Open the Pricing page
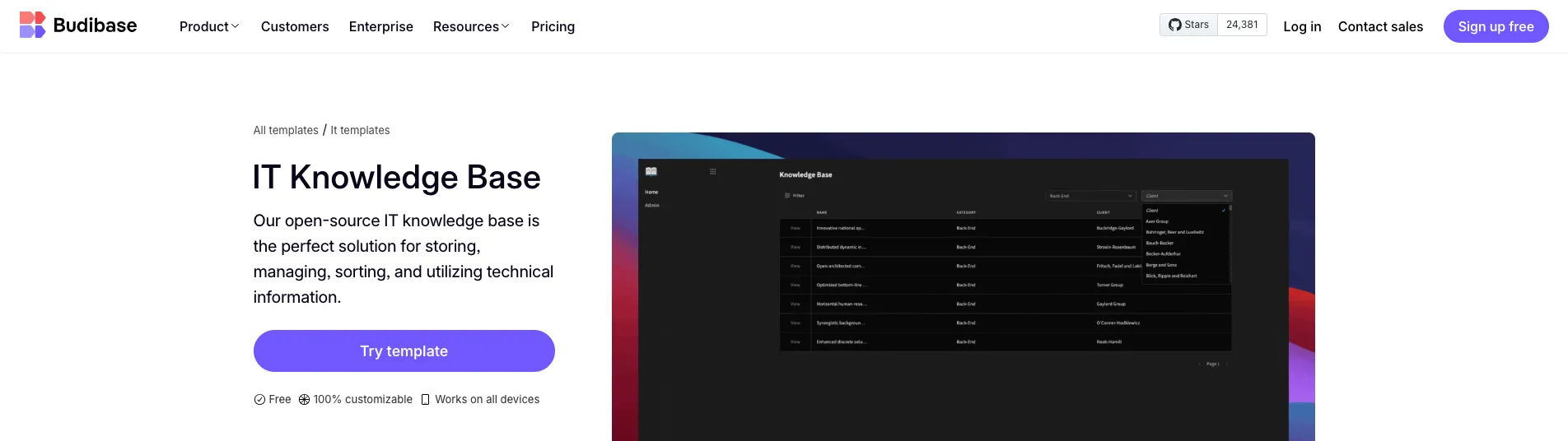Screen dimensions: 1568x441 point(553,26)
